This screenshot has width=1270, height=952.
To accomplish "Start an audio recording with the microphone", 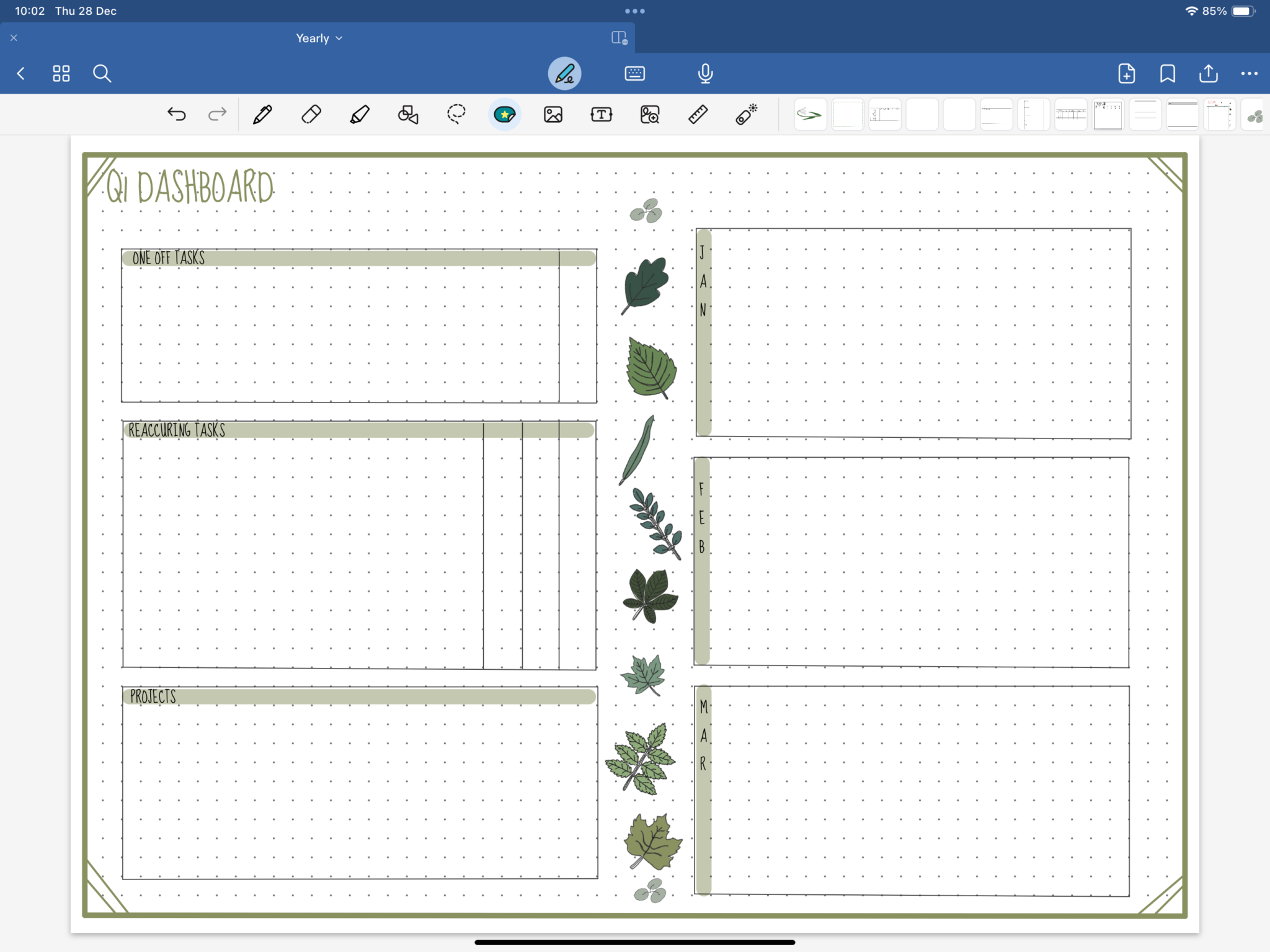I will tap(704, 73).
